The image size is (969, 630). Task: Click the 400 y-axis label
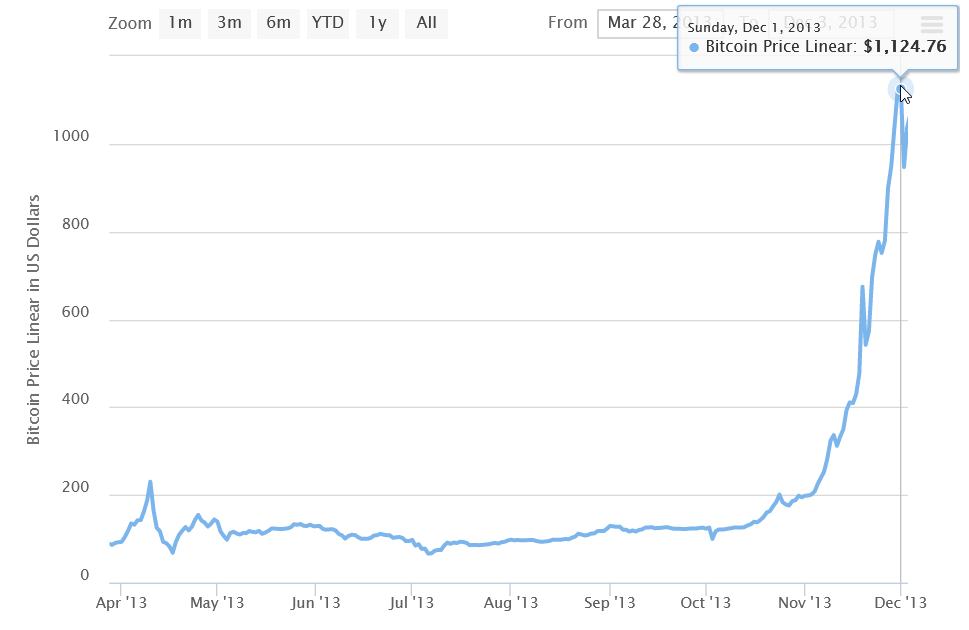pyautogui.click(x=75, y=399)
